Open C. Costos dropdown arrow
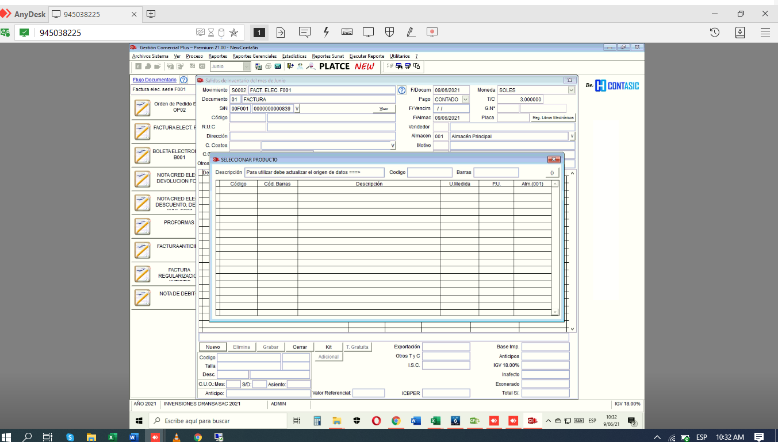Screen dimensions: 778x442 coord(392,145)
